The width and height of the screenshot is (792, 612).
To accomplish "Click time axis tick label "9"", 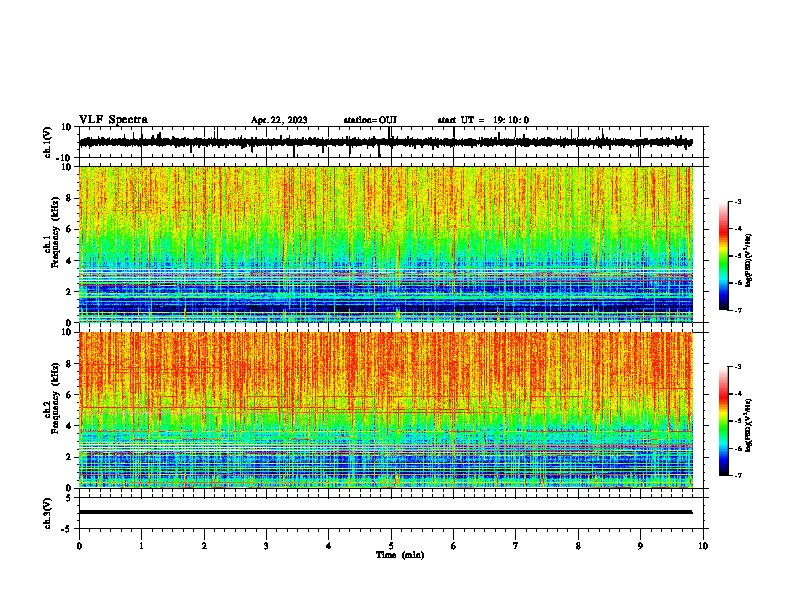I will click(640, 546).
